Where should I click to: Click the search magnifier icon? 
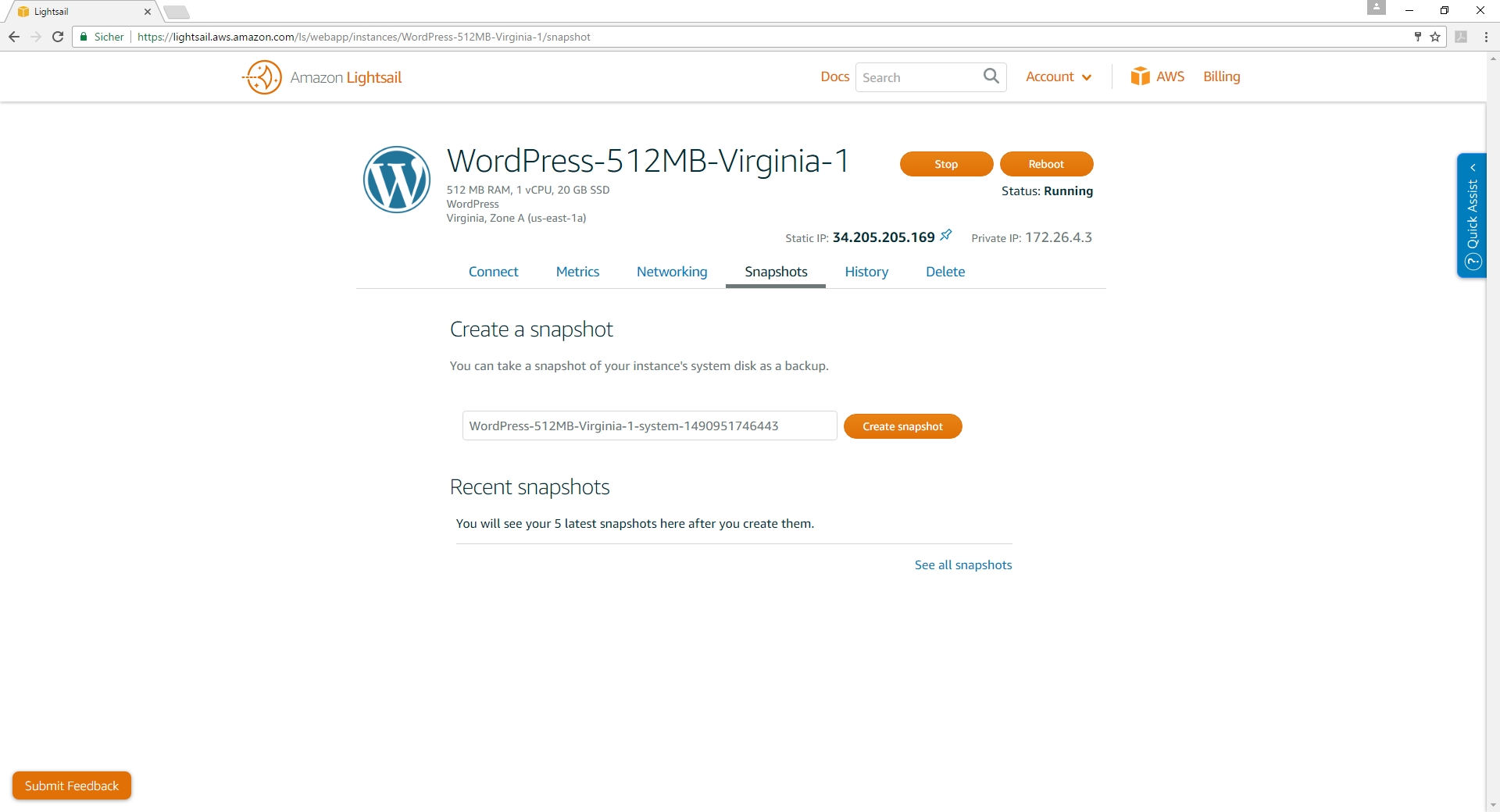991,76
